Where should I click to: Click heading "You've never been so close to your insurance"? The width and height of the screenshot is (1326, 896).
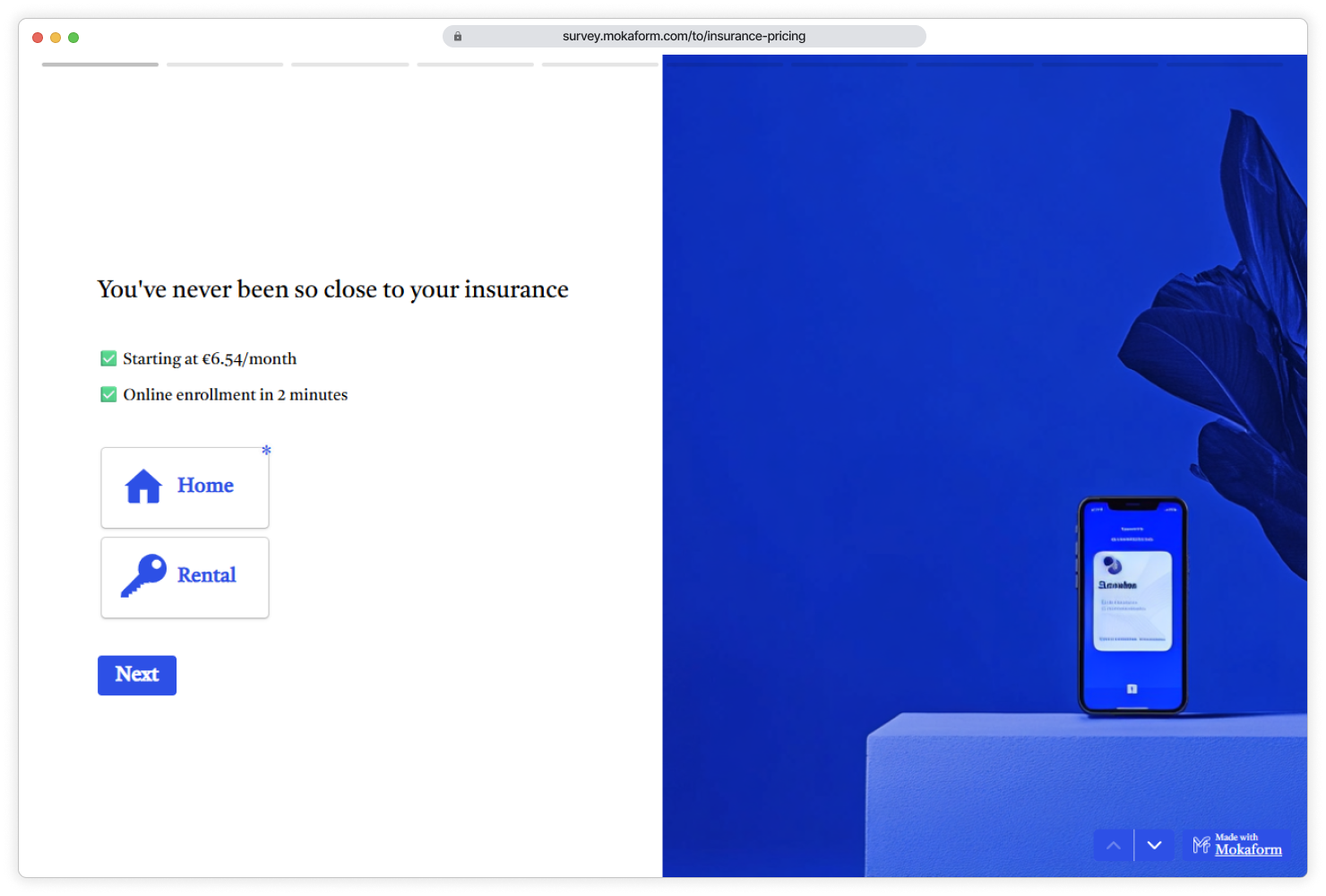(332, 289)
